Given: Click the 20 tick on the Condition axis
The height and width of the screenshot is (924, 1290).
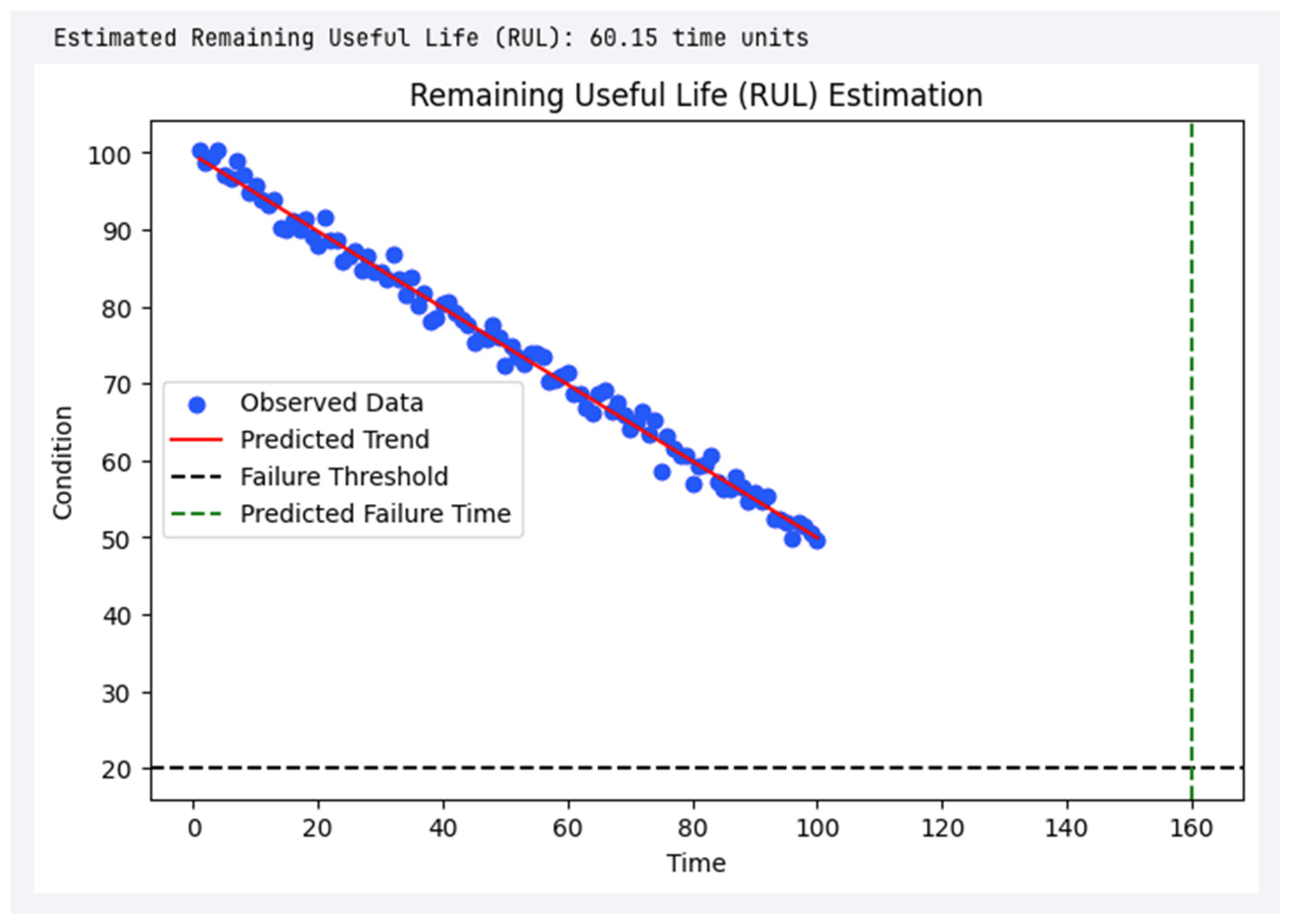Looking at the screenshot, I should click(x=116, y=770).
